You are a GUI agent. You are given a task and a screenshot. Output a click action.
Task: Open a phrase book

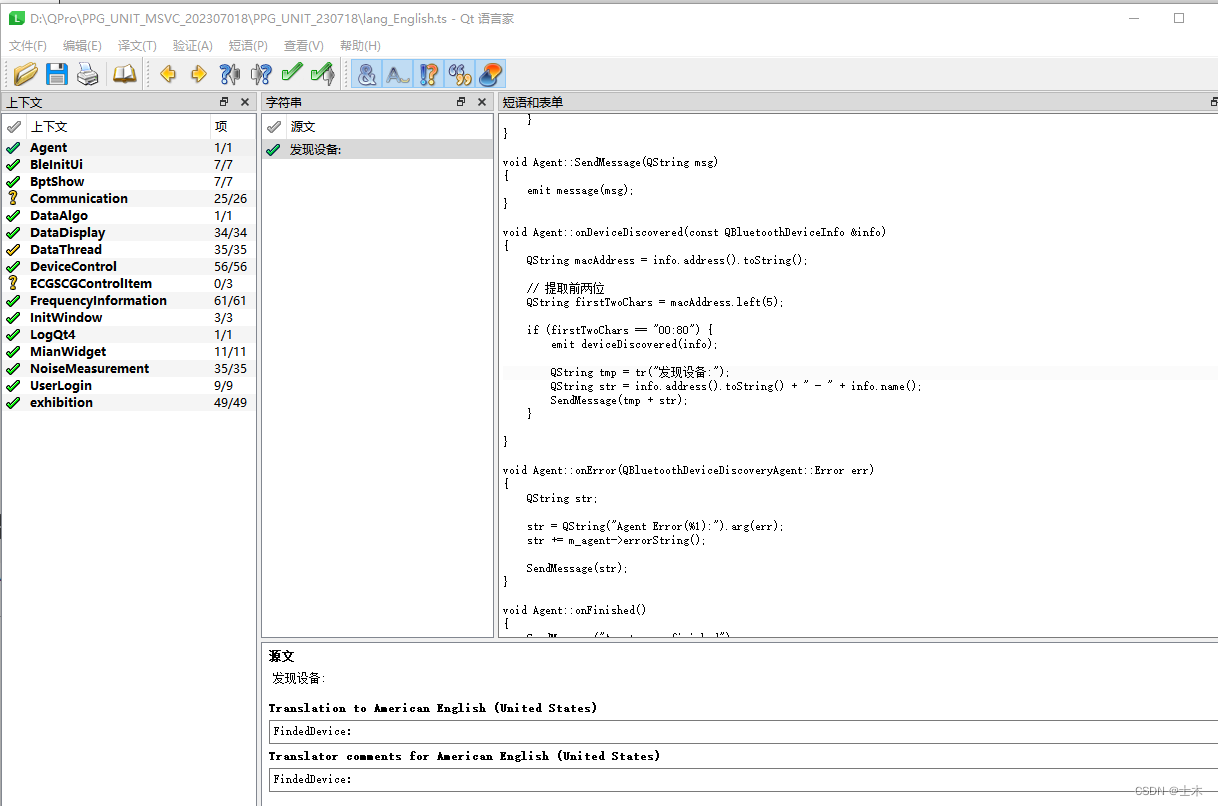[x=124, y=73]
